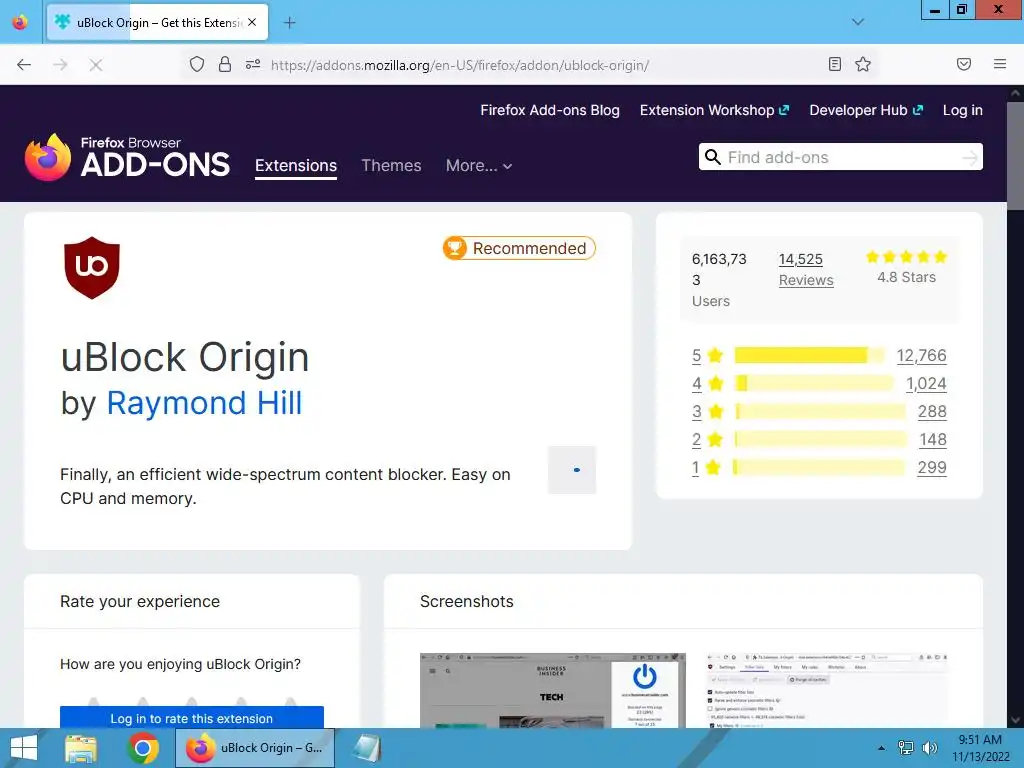The width and height of the screenshot is (1024, 768).
Task: Show site security info via the padlock
Action: click(225, 64)
